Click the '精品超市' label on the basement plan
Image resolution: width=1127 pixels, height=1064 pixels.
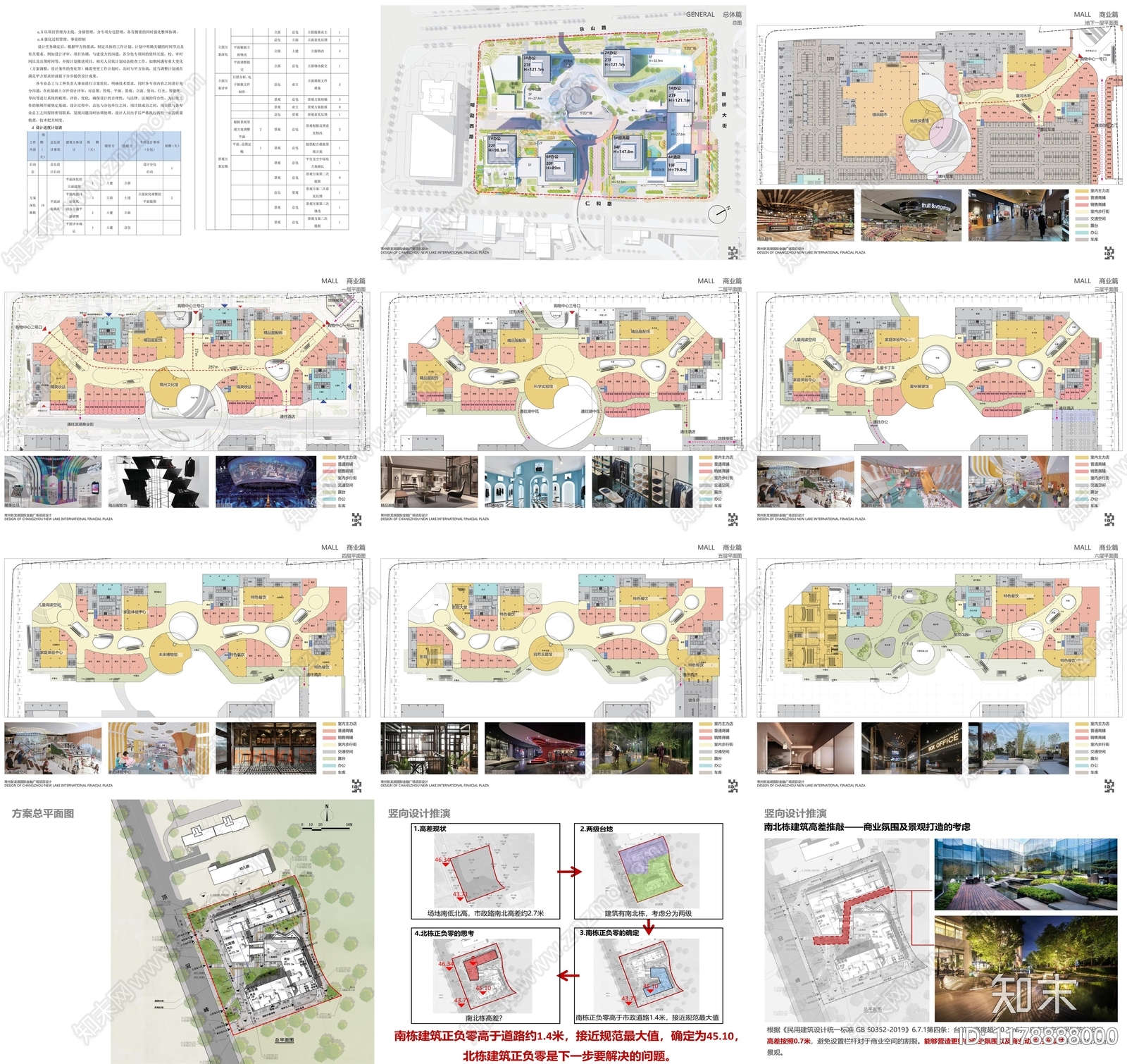click(x=881, y=113)
